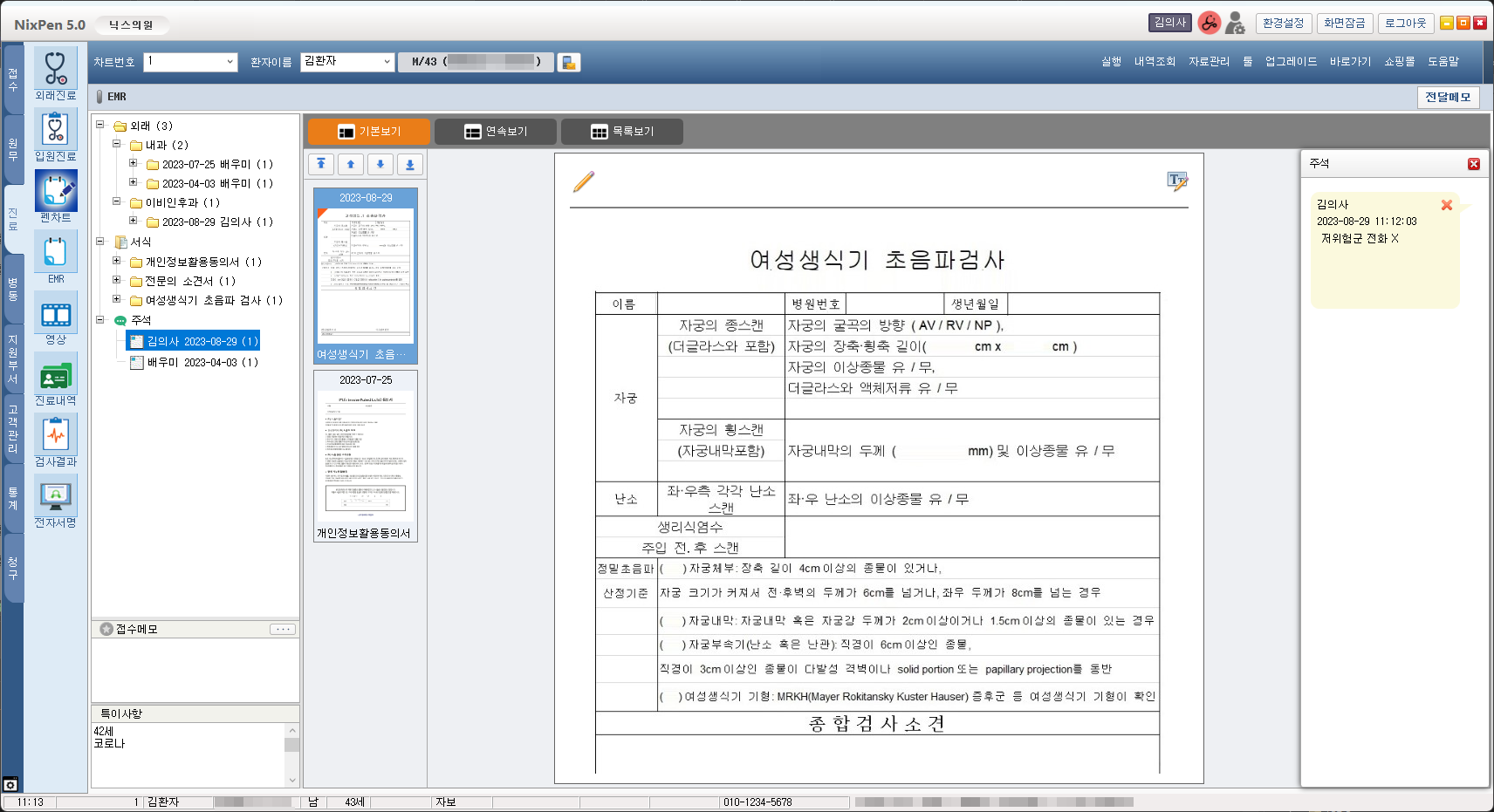Open the 영상 imaging icon
1494x812 pixels.
pyautogui.click(x=56, y=314)
